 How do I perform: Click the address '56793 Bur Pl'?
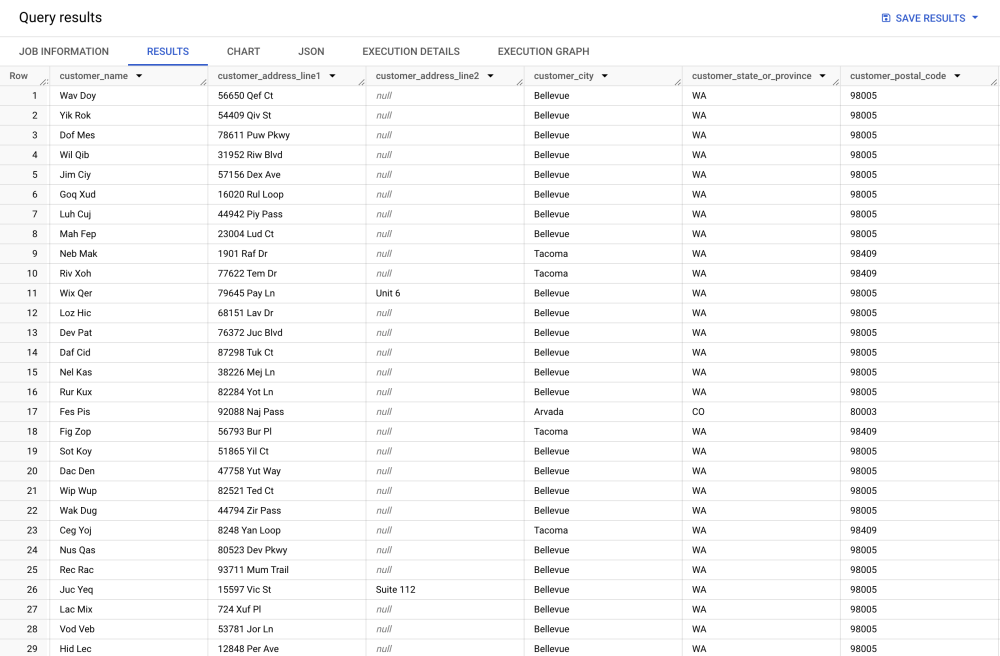pyautogui.click(x=245, y=432)
